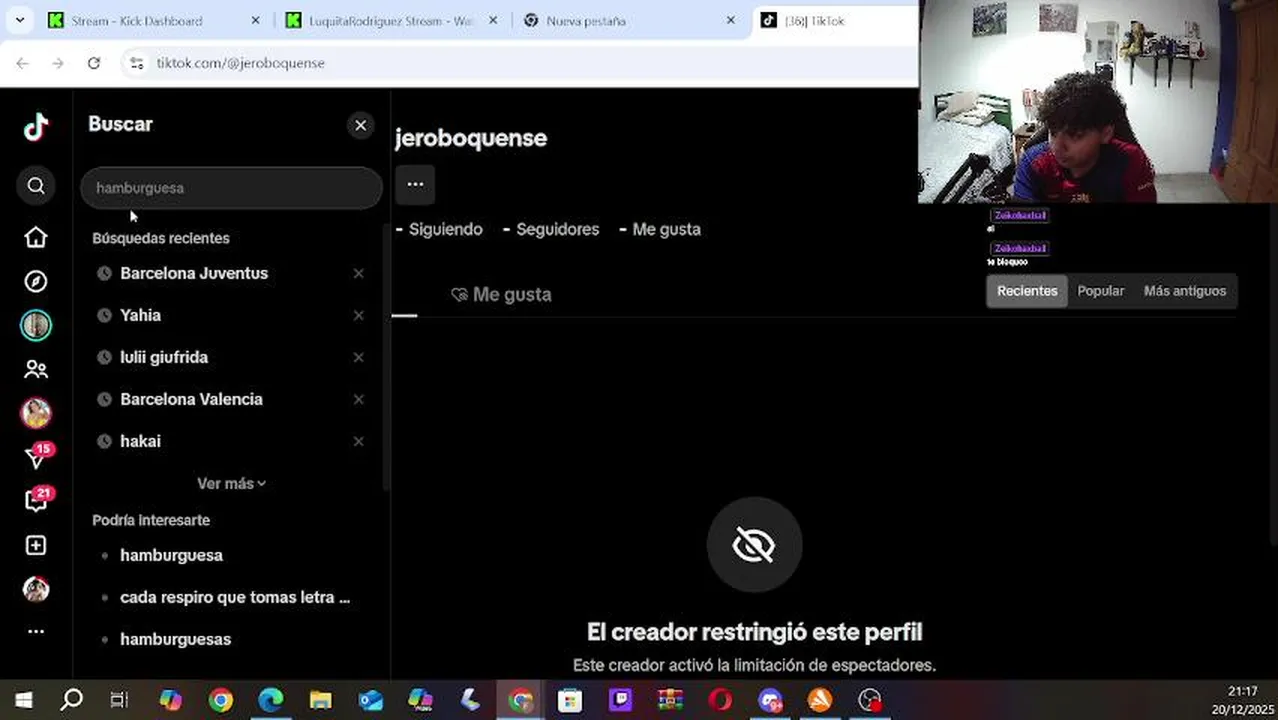Open Task View on taskbar
Viewport: 1278px width, 720px height.
pos(119,700)
